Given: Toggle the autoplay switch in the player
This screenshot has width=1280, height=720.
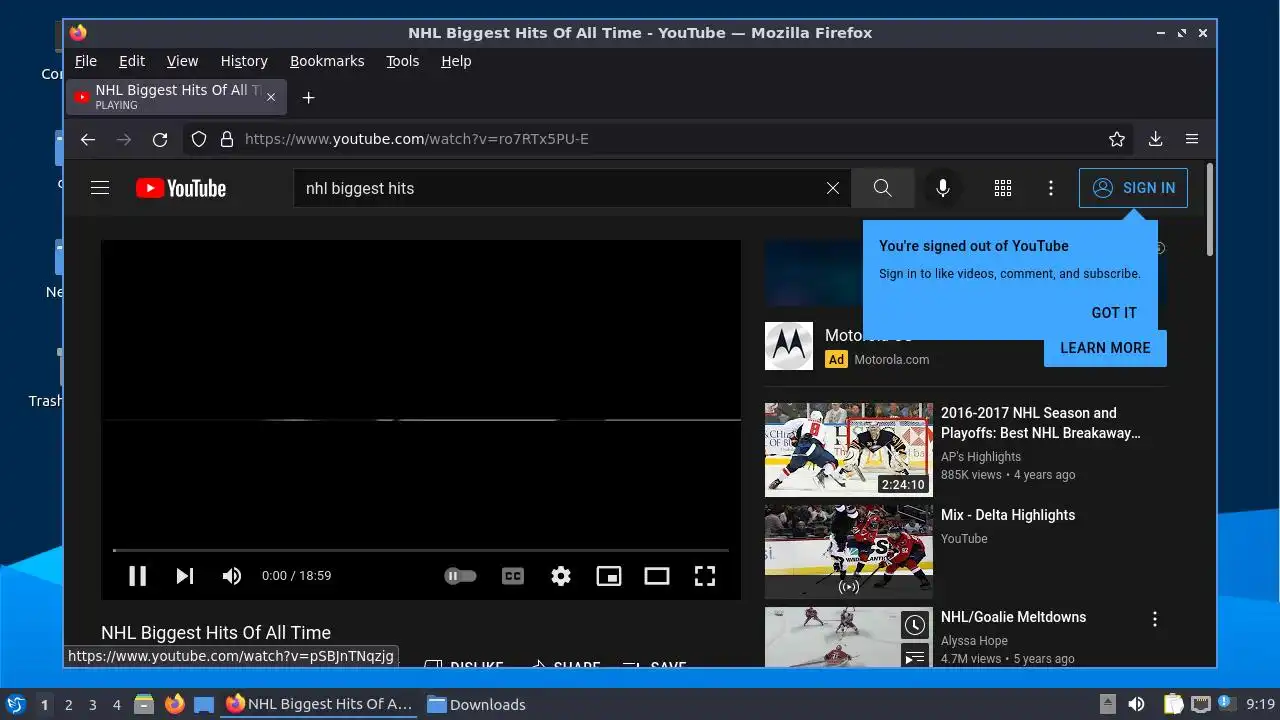Looking at the screenshot, I should 460,576.
